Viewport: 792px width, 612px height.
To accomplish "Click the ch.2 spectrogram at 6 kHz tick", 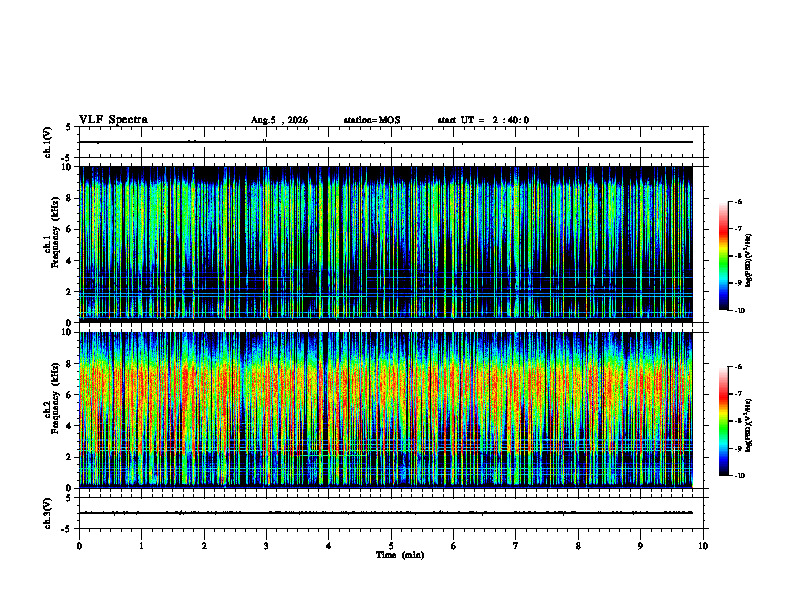I will [x=70, y=395].
